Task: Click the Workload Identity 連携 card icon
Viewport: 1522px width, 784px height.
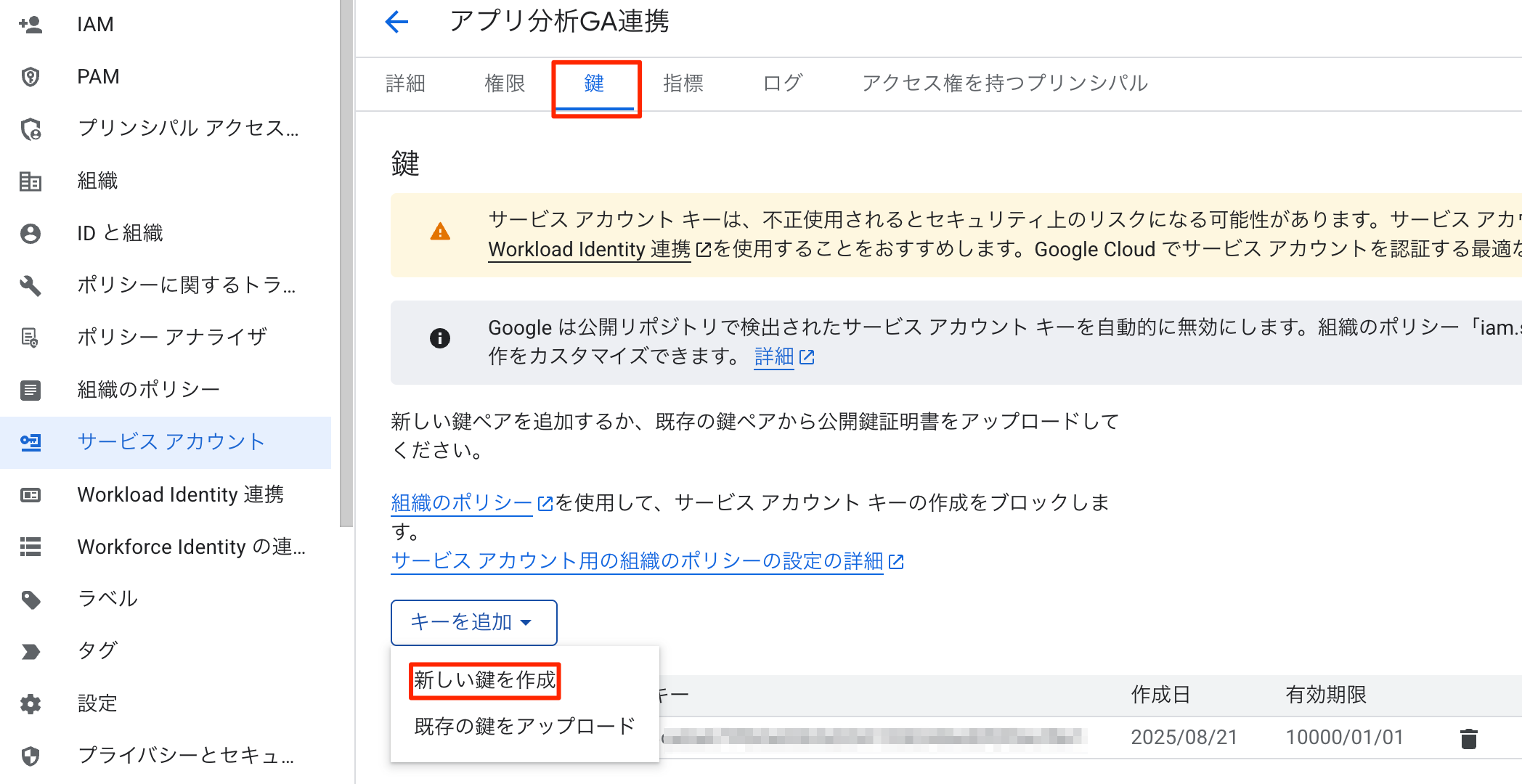Action: (x=30, y=495)
